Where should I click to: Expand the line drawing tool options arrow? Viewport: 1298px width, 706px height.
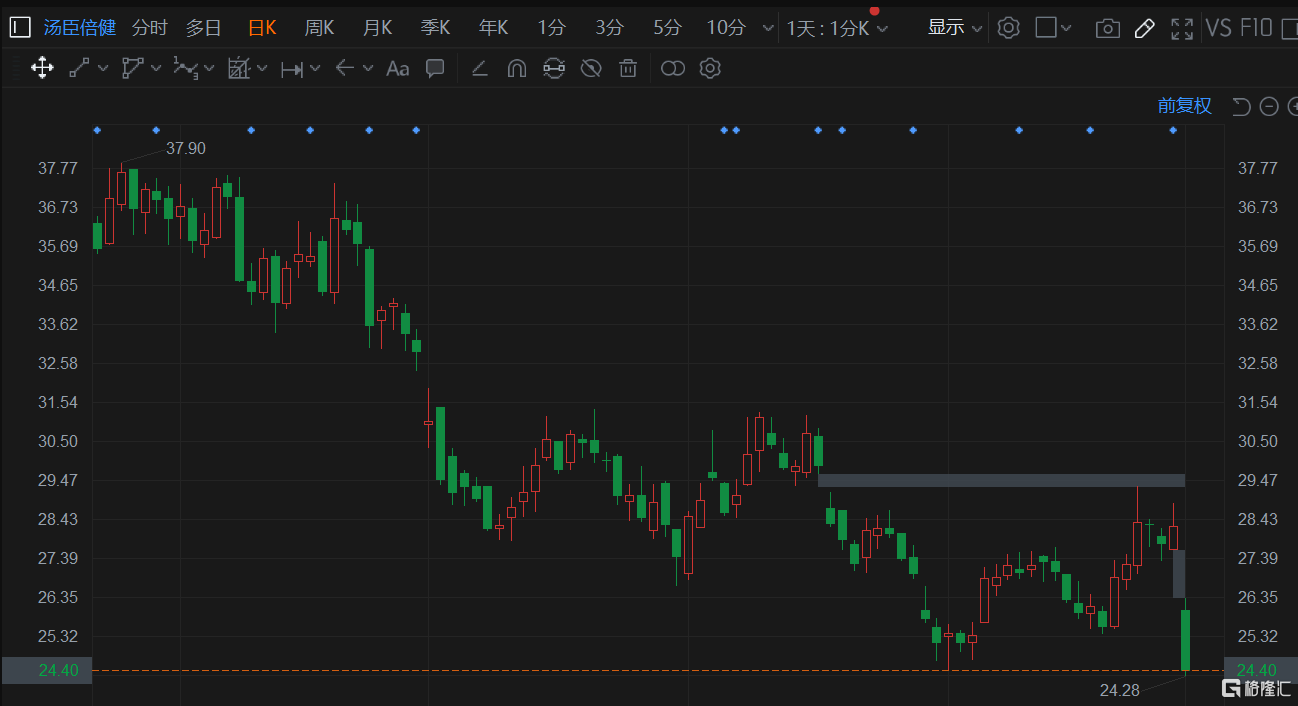pyautogui.click(x=101, y=68)
